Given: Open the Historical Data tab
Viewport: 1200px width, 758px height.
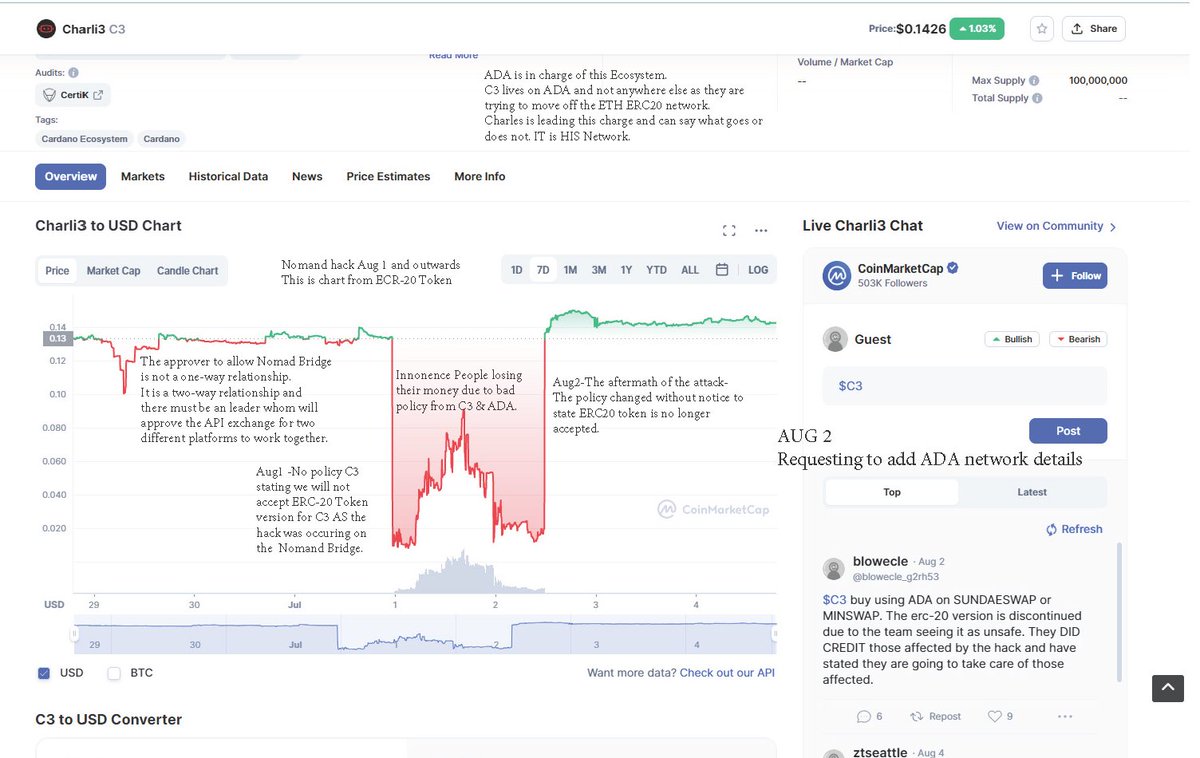Looking at the screenshot, I should point(228,176).
